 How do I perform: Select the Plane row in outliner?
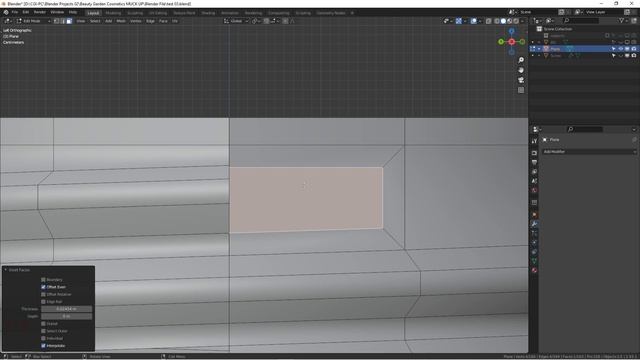(584, 49)
